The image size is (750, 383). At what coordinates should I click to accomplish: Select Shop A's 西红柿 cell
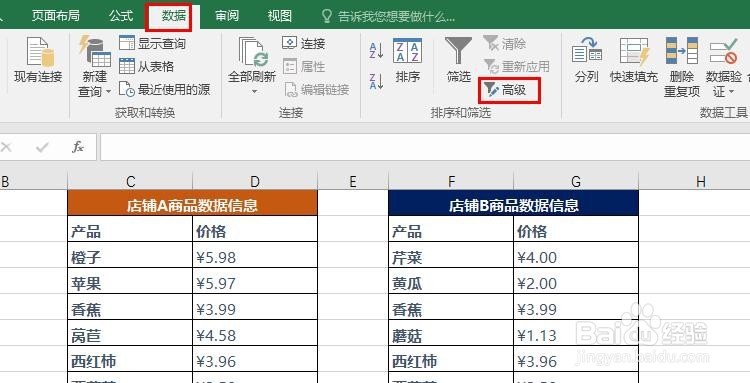130,359
